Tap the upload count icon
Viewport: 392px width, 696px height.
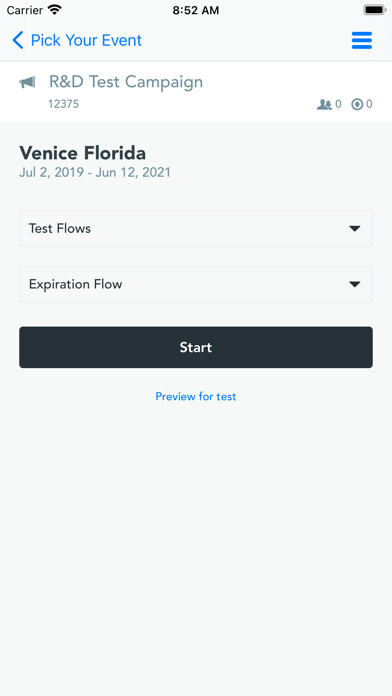coord(357,104)
